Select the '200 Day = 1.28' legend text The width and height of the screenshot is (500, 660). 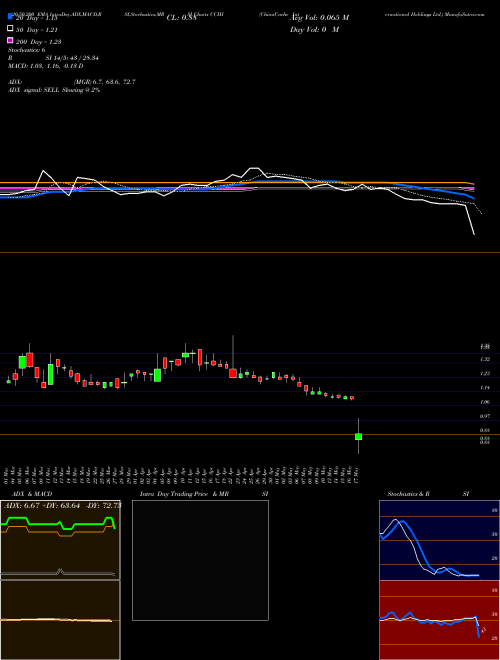(x=39, y=42)
